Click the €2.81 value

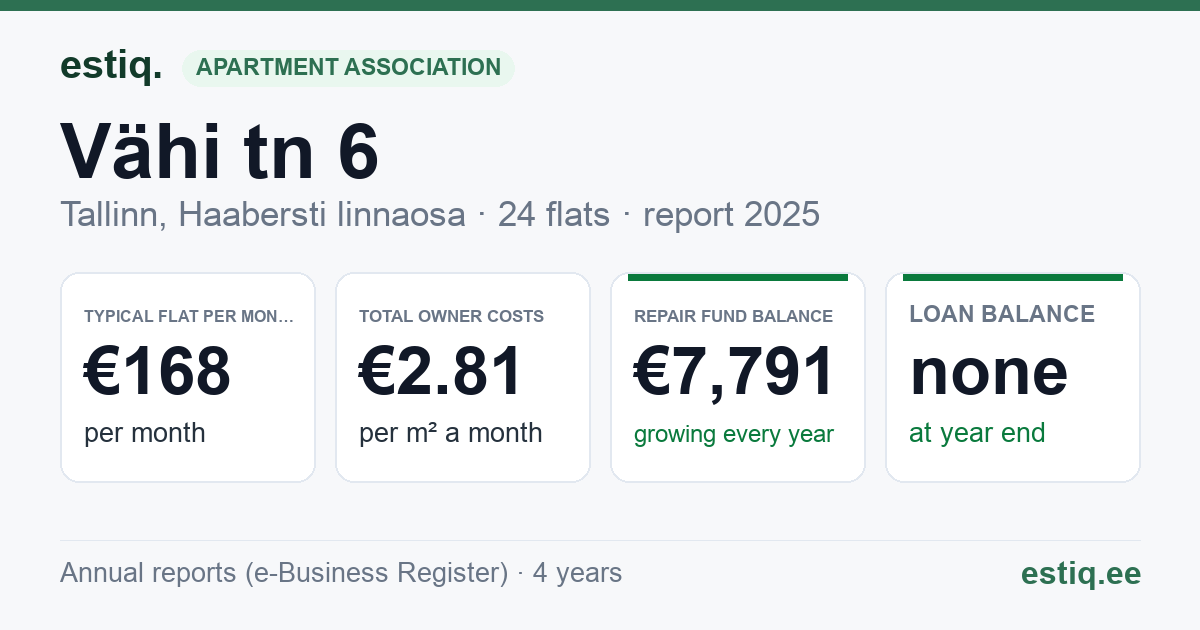[441, 371]
